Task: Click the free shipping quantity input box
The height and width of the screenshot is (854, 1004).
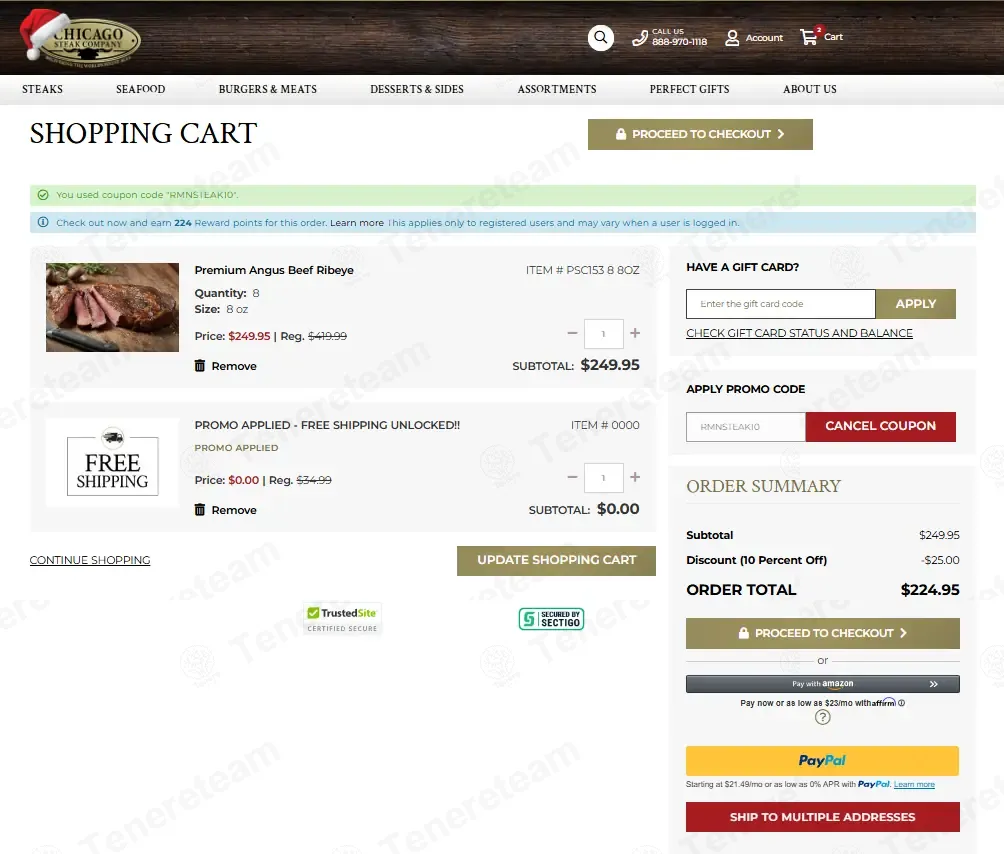Action: point(603,478)
